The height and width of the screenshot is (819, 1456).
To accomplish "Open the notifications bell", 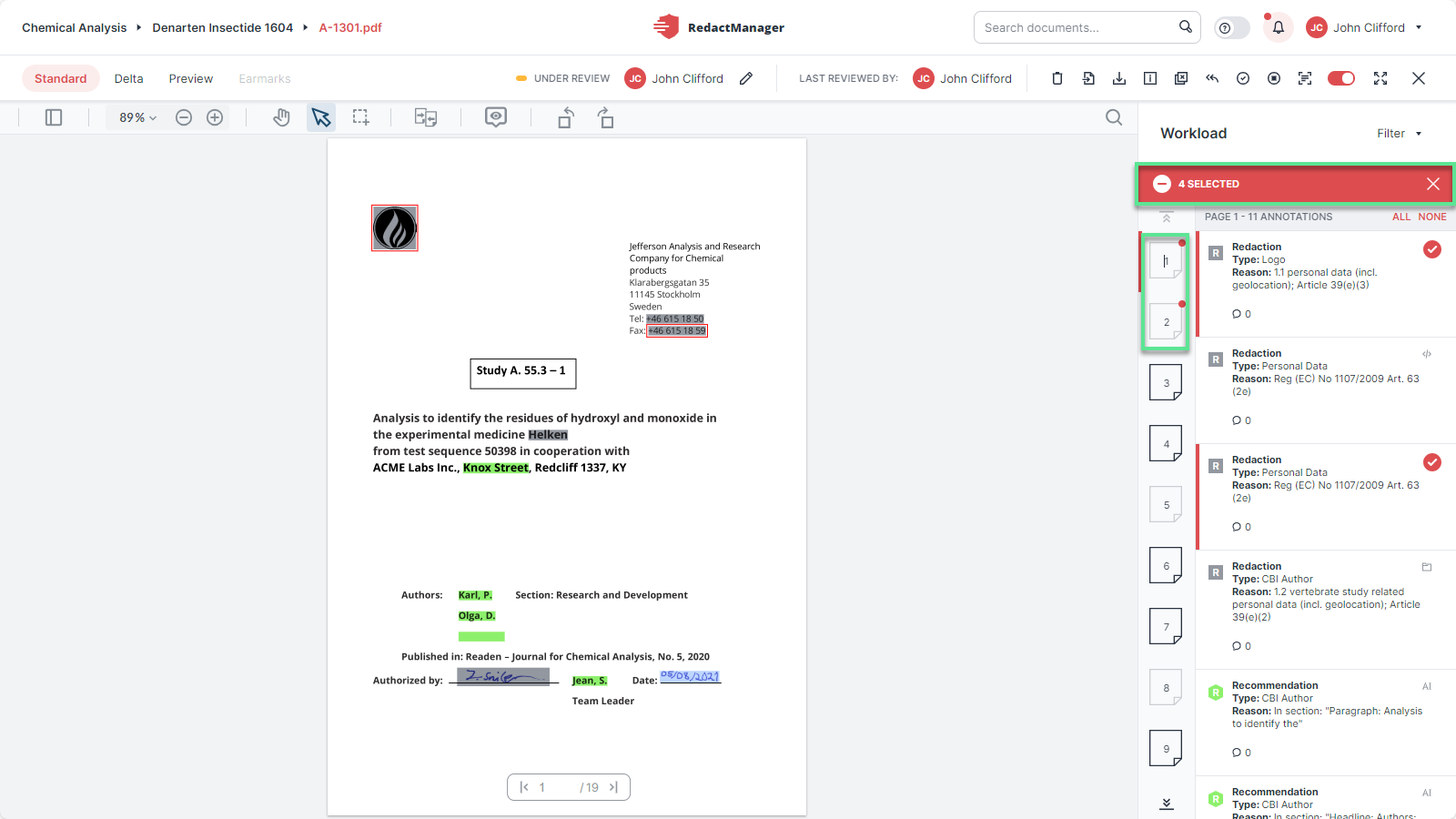I will (x=1279, y=27).
